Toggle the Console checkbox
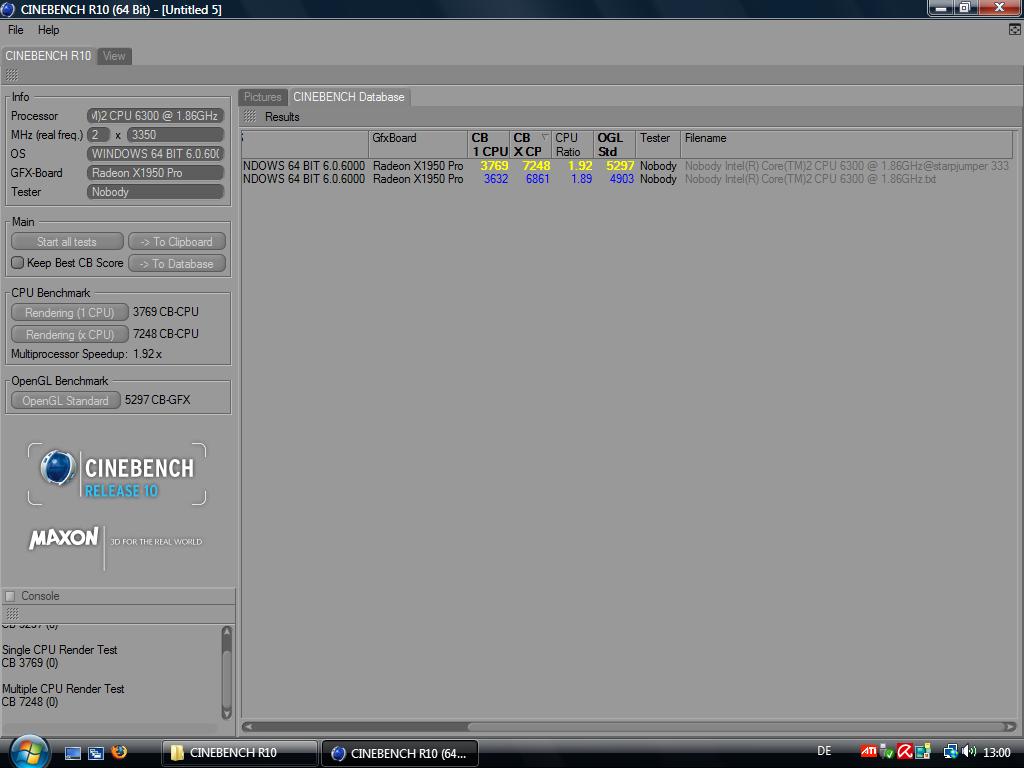 pyautogui.click(x=10, y=596)
